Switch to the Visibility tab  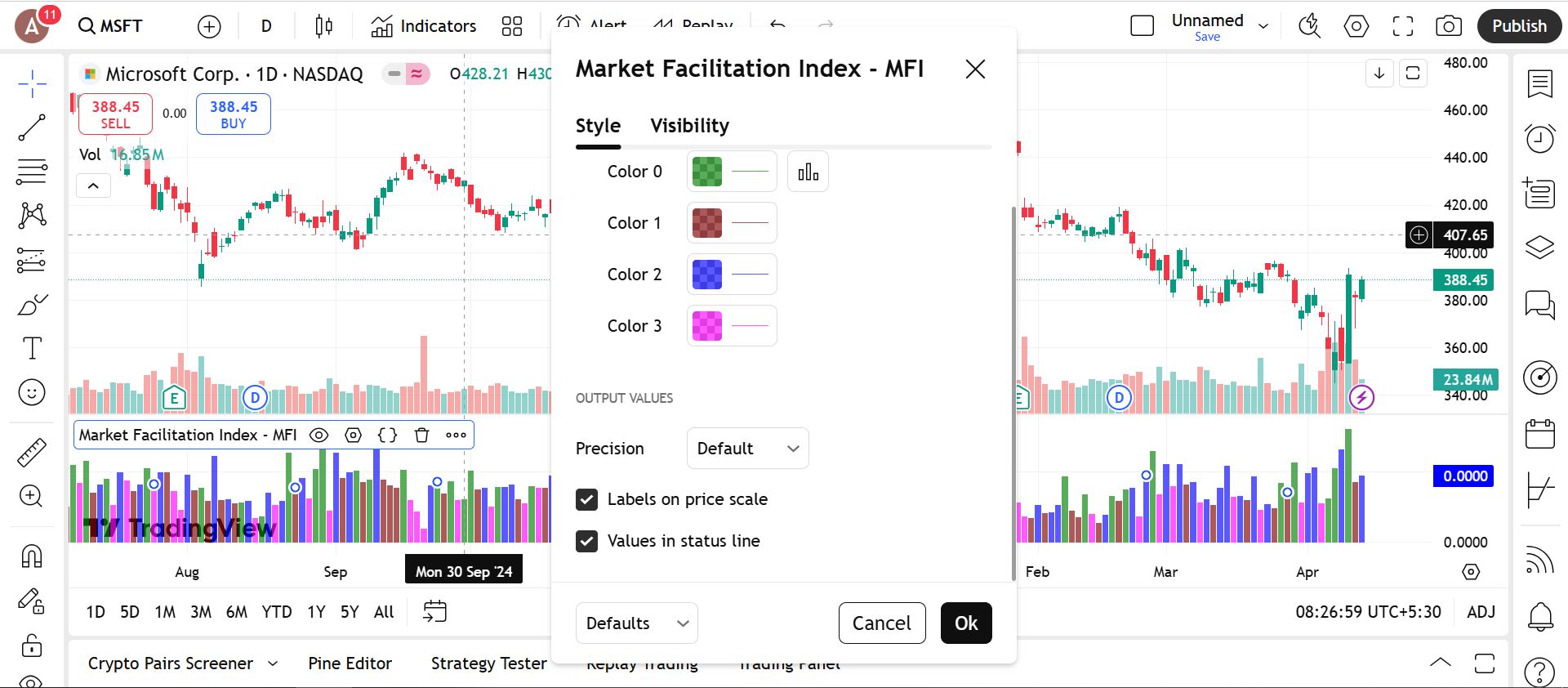(689, 126)
